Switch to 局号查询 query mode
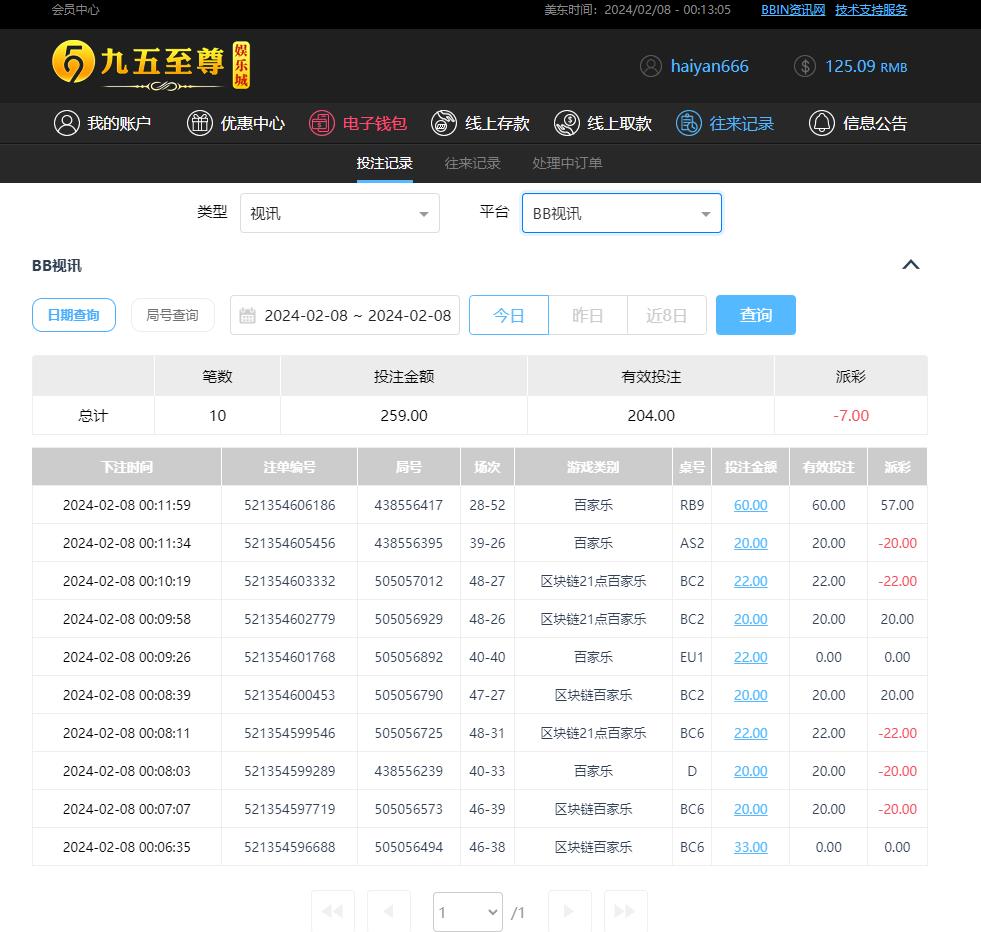This screenshot has width=981, height=932. pyautogui.click(x=173, y=315)
